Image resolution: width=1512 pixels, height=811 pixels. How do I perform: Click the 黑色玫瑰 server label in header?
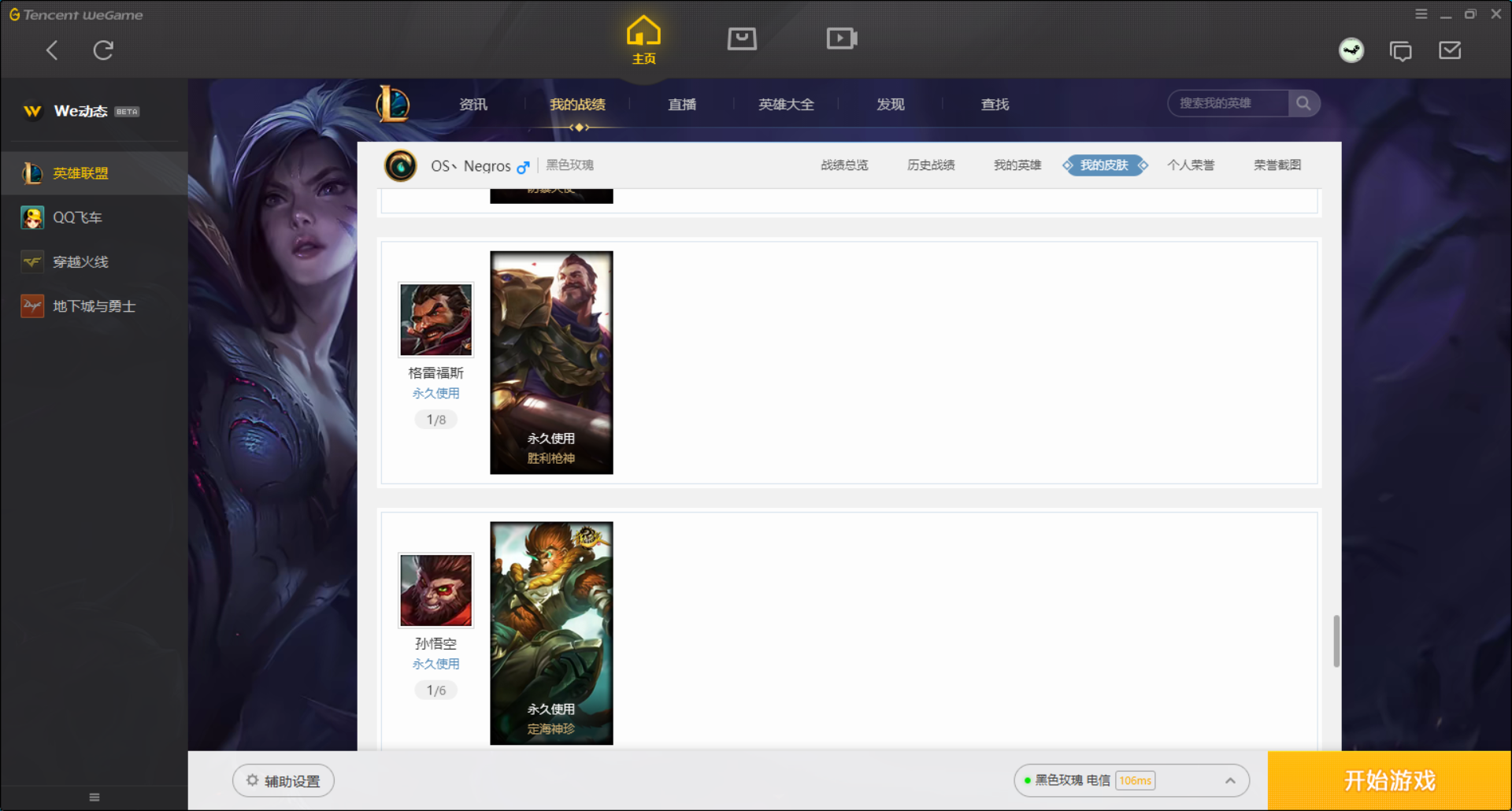click(x=569, y=165)
